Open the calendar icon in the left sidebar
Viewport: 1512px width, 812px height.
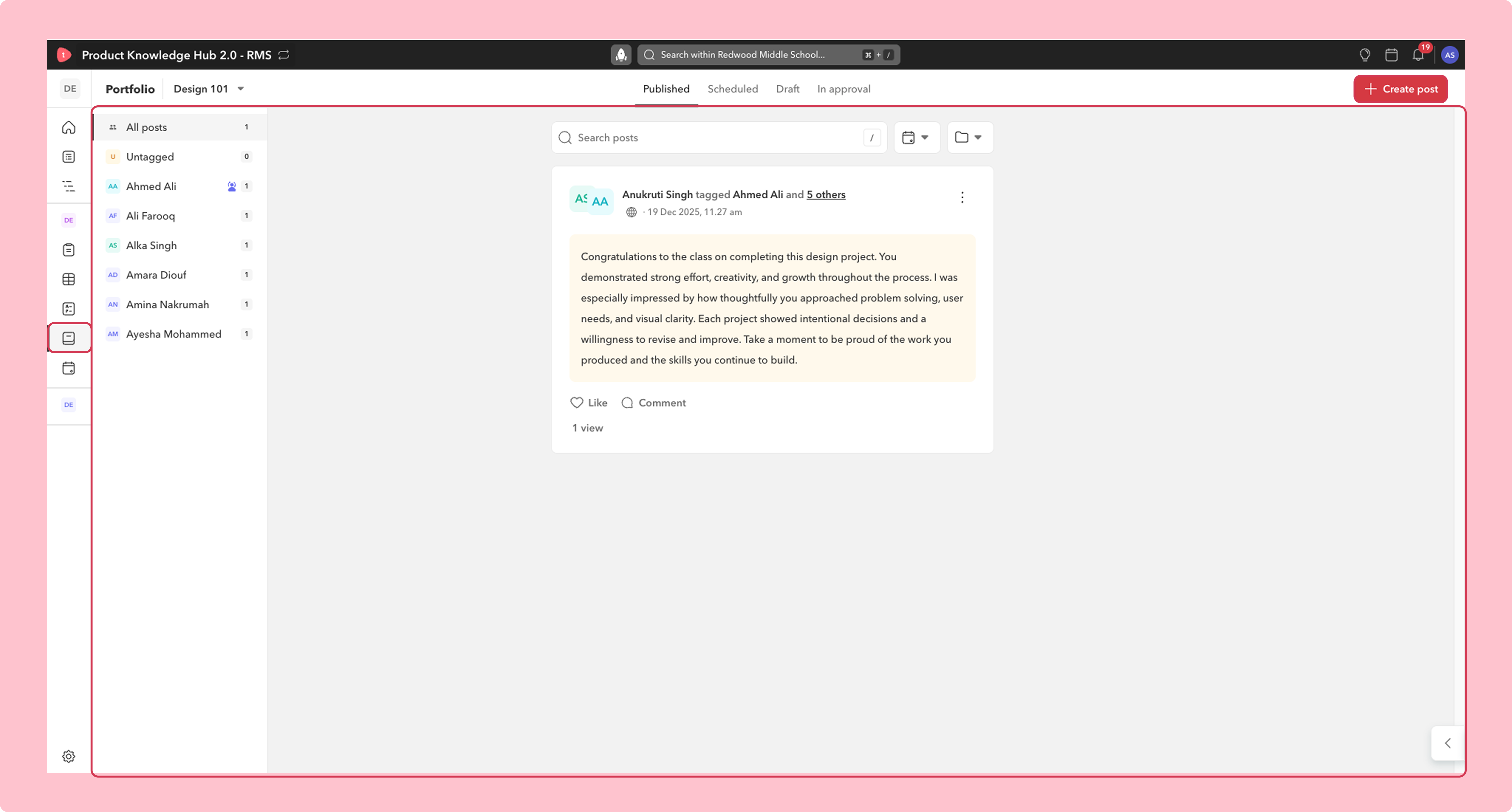click(69, 368)
